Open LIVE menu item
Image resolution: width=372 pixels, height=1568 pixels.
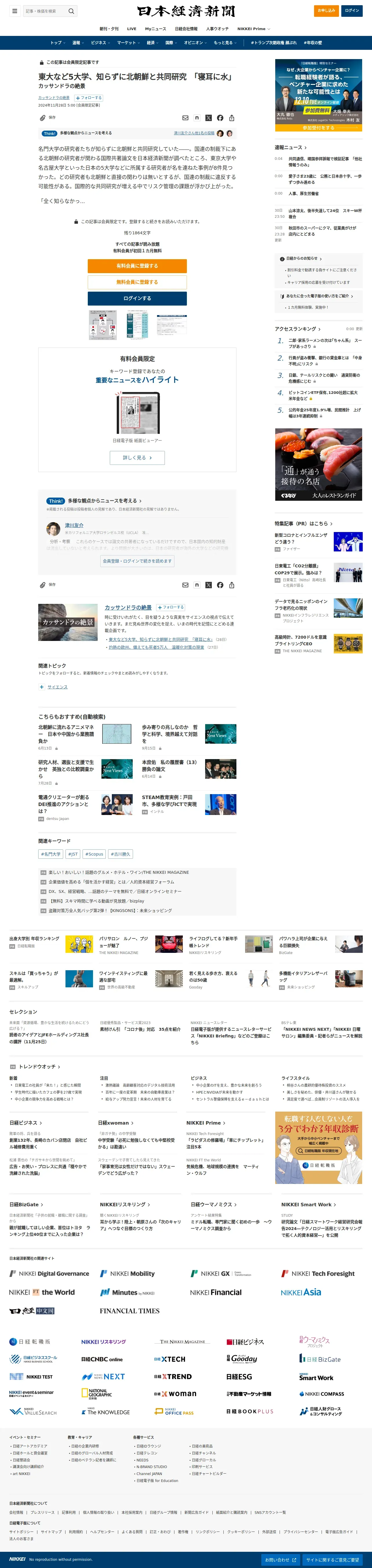pos(132,29)
